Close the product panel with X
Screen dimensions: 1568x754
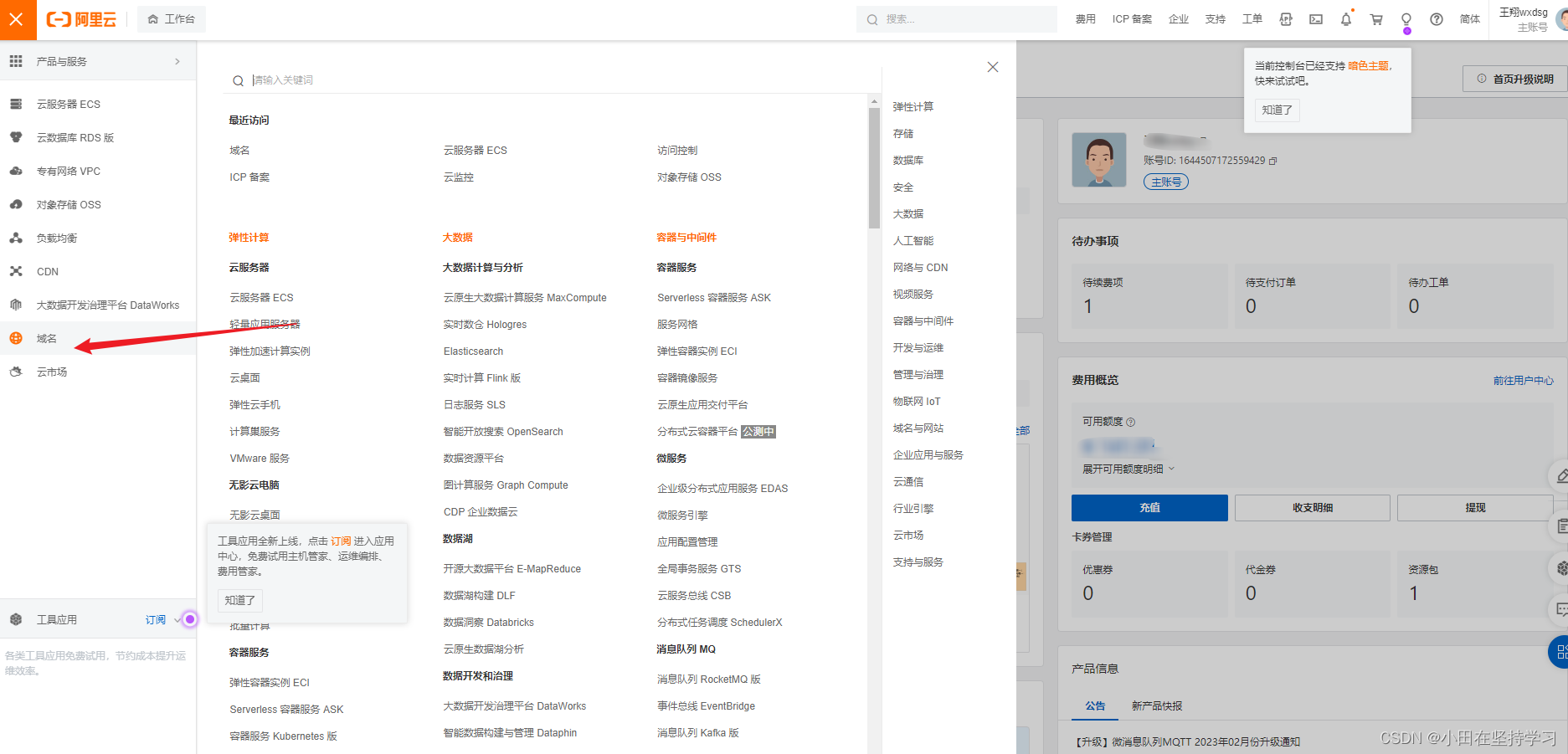click(x=993, y=67)
